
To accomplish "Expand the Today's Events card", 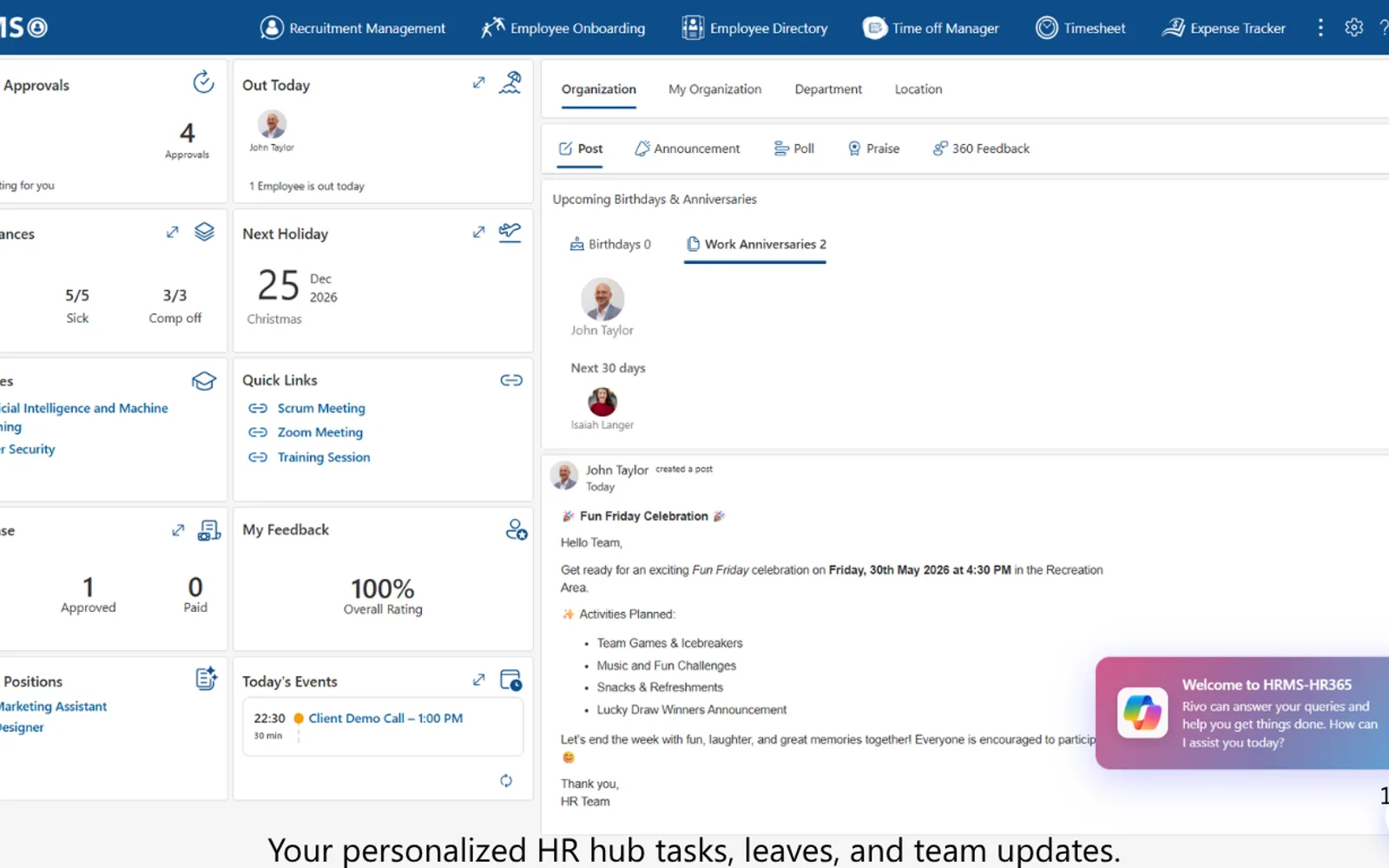I will click(x=478, y=680).
